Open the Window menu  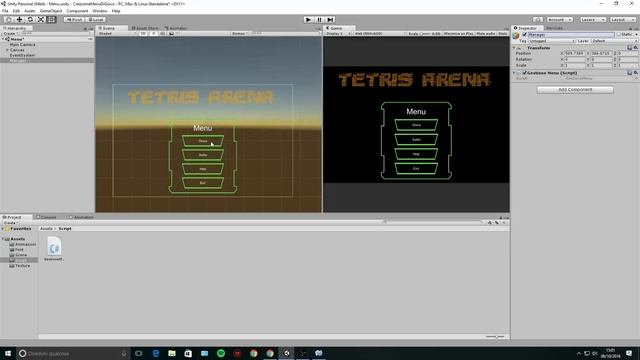pos(100,11)
